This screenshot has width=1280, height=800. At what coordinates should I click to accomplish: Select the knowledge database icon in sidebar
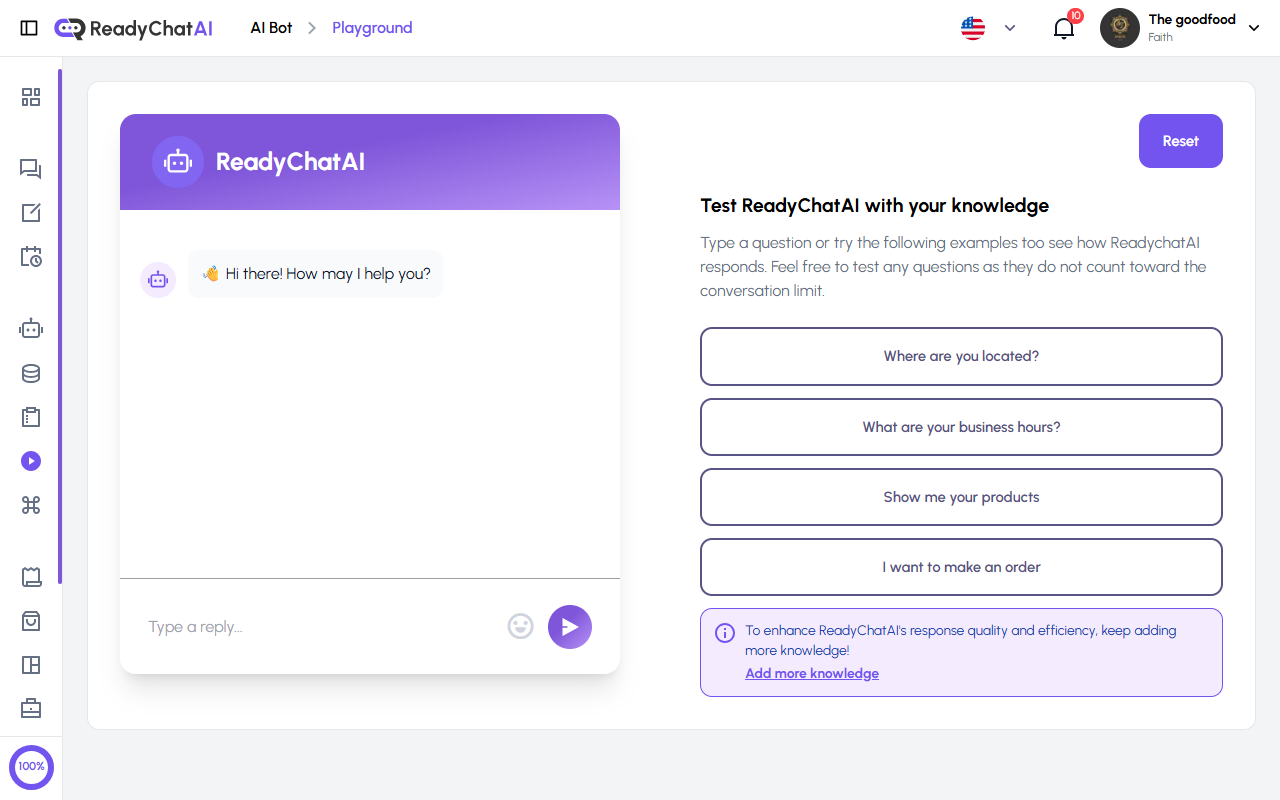tap(31, 373)
